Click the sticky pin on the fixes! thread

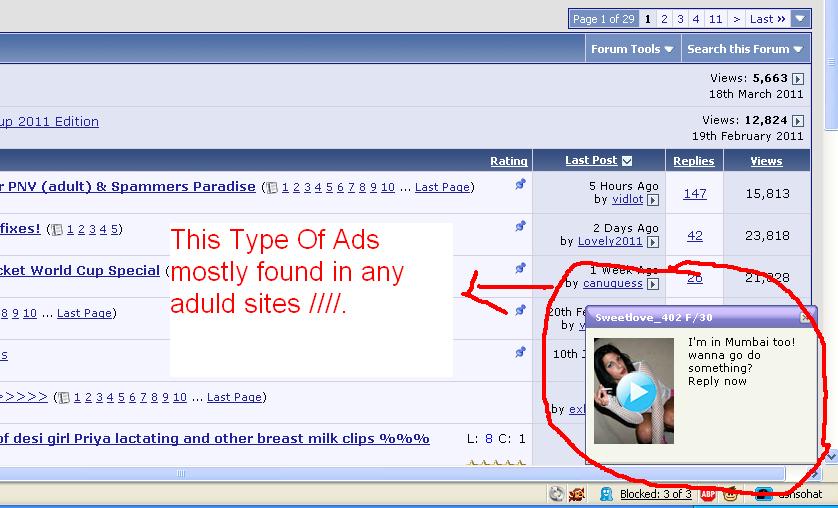[x=520, y=226]
